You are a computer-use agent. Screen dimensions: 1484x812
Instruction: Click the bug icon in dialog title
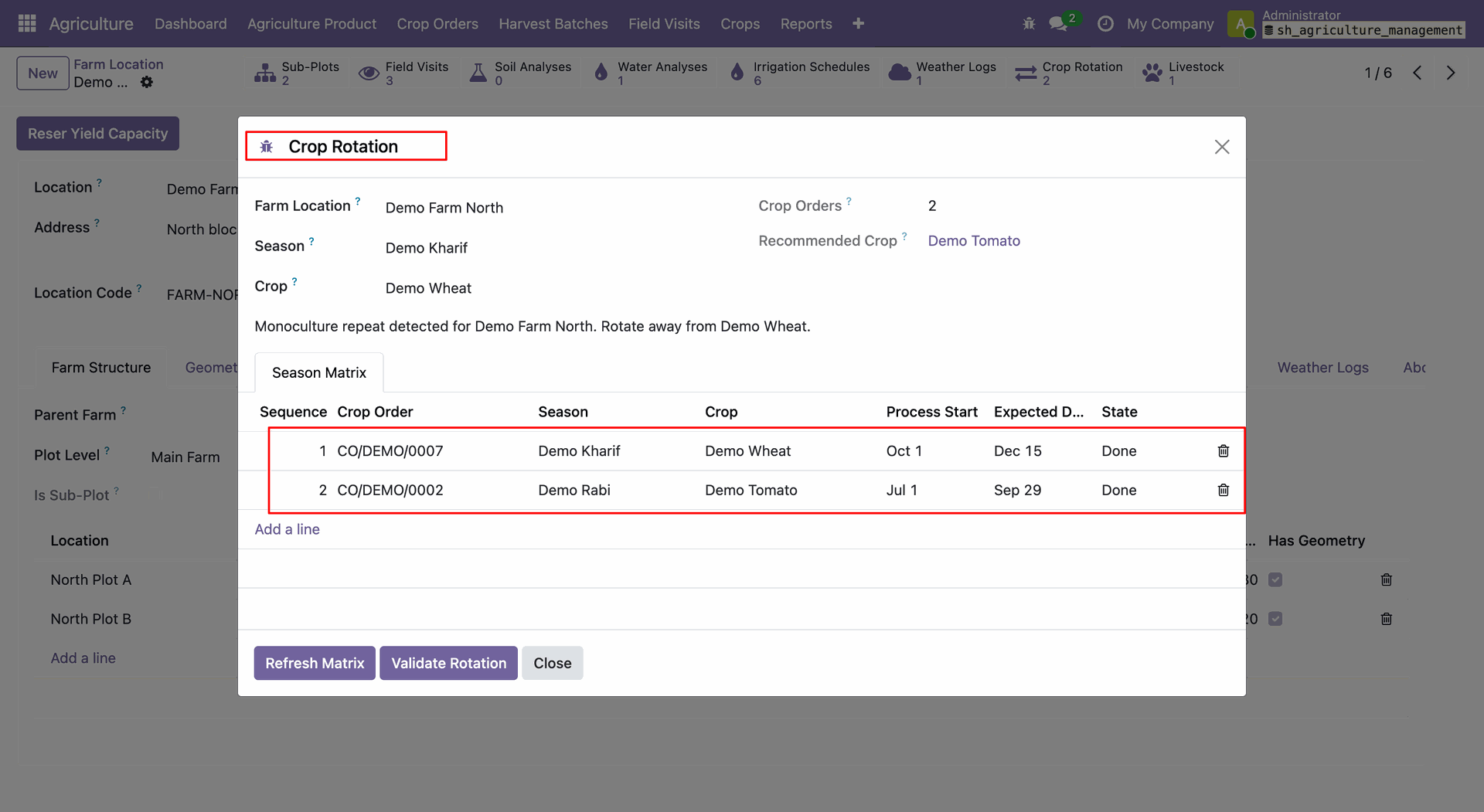[x=267, y=147]
